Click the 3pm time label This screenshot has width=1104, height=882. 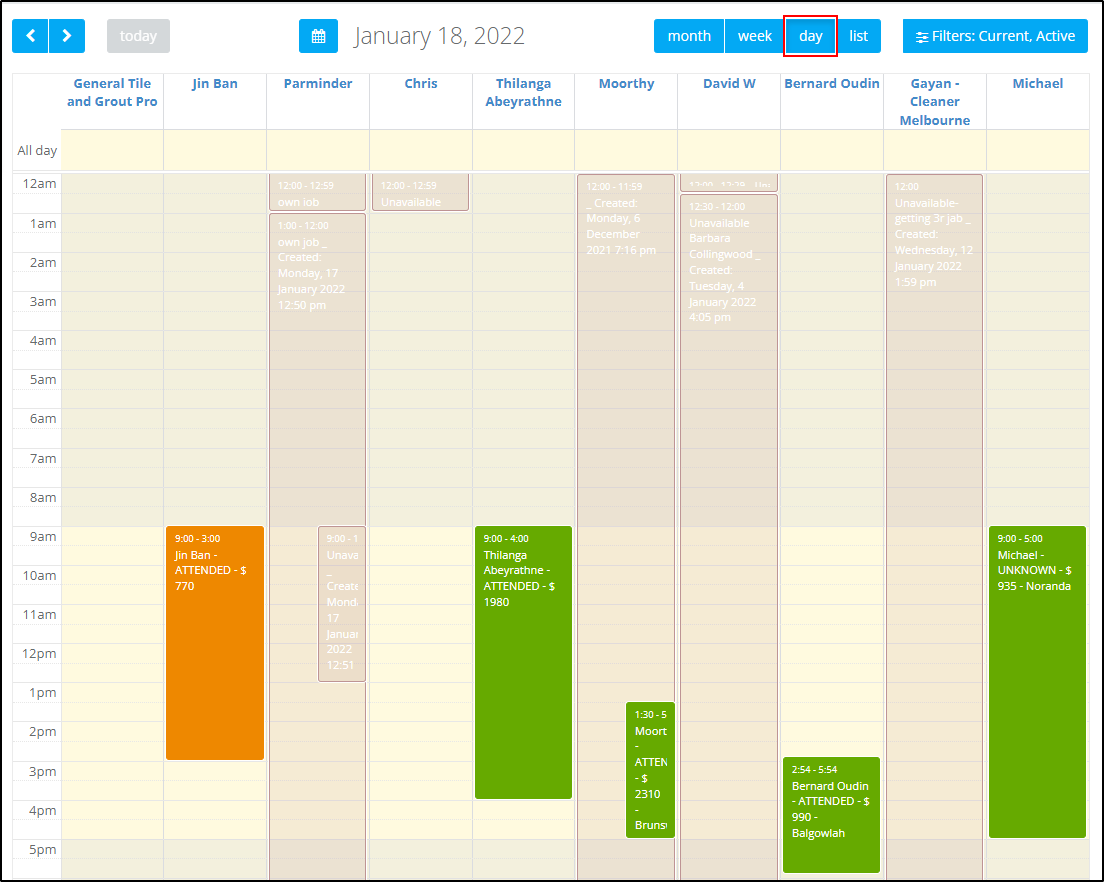coord(43,771)
